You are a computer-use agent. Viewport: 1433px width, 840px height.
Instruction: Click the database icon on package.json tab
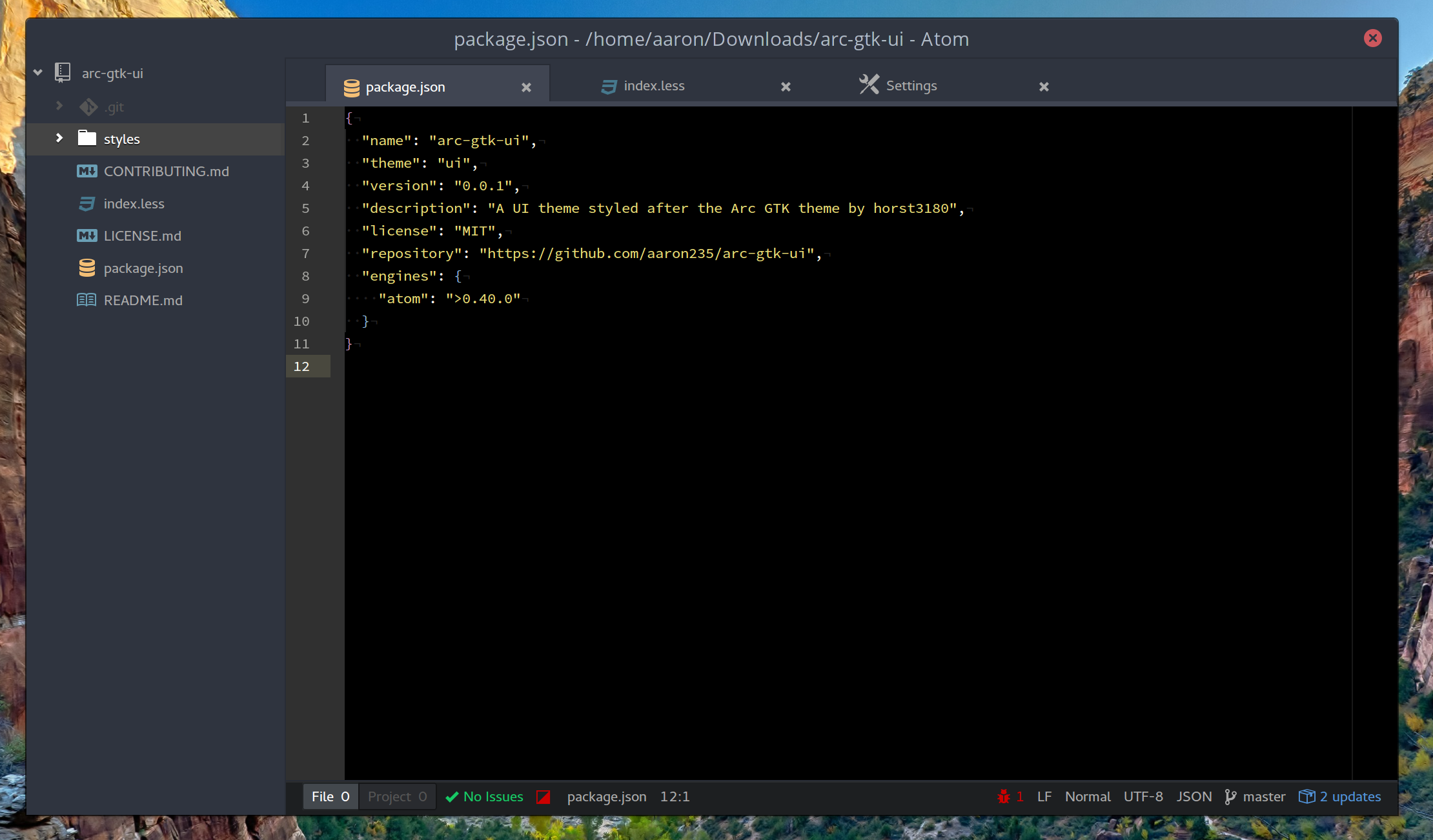(352, 88)
